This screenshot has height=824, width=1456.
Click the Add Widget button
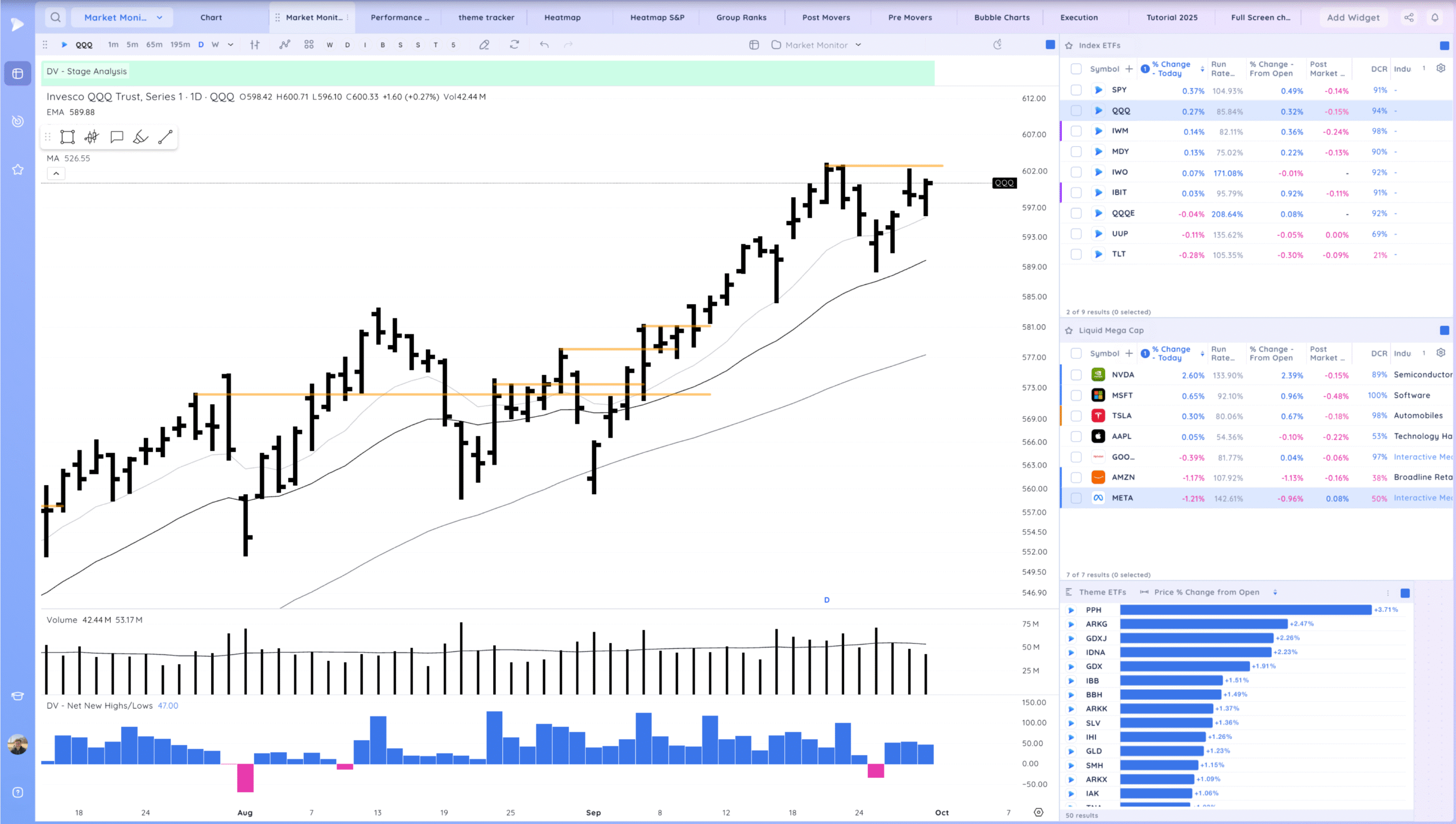coord(1352,18)
